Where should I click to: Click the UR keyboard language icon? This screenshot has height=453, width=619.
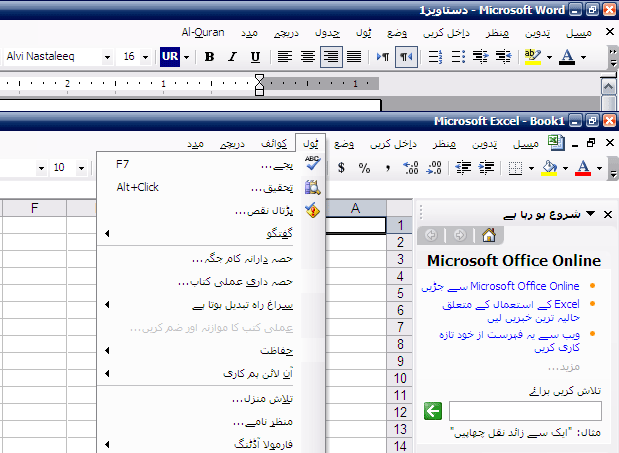170,57
